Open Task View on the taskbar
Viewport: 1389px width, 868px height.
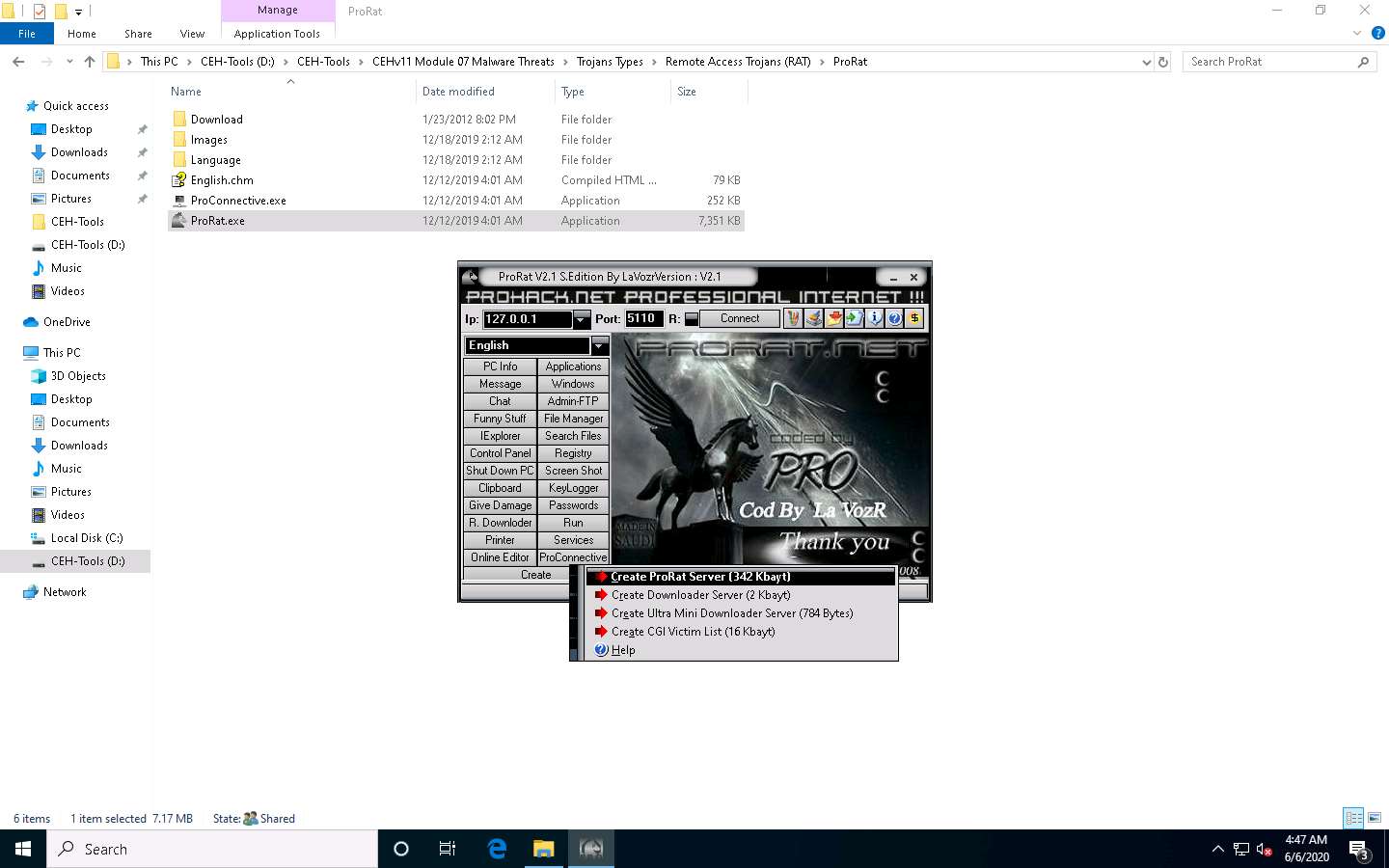(448, 849)
